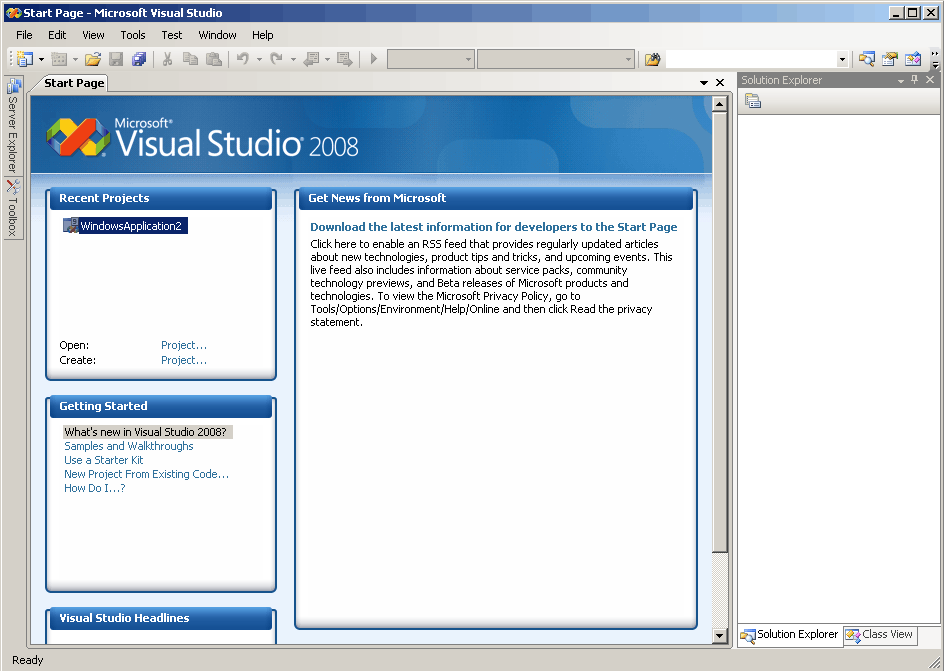This screenshot has height=671, width=944.
Task: Click the Undo arrow icon
Action: point(243,59)
